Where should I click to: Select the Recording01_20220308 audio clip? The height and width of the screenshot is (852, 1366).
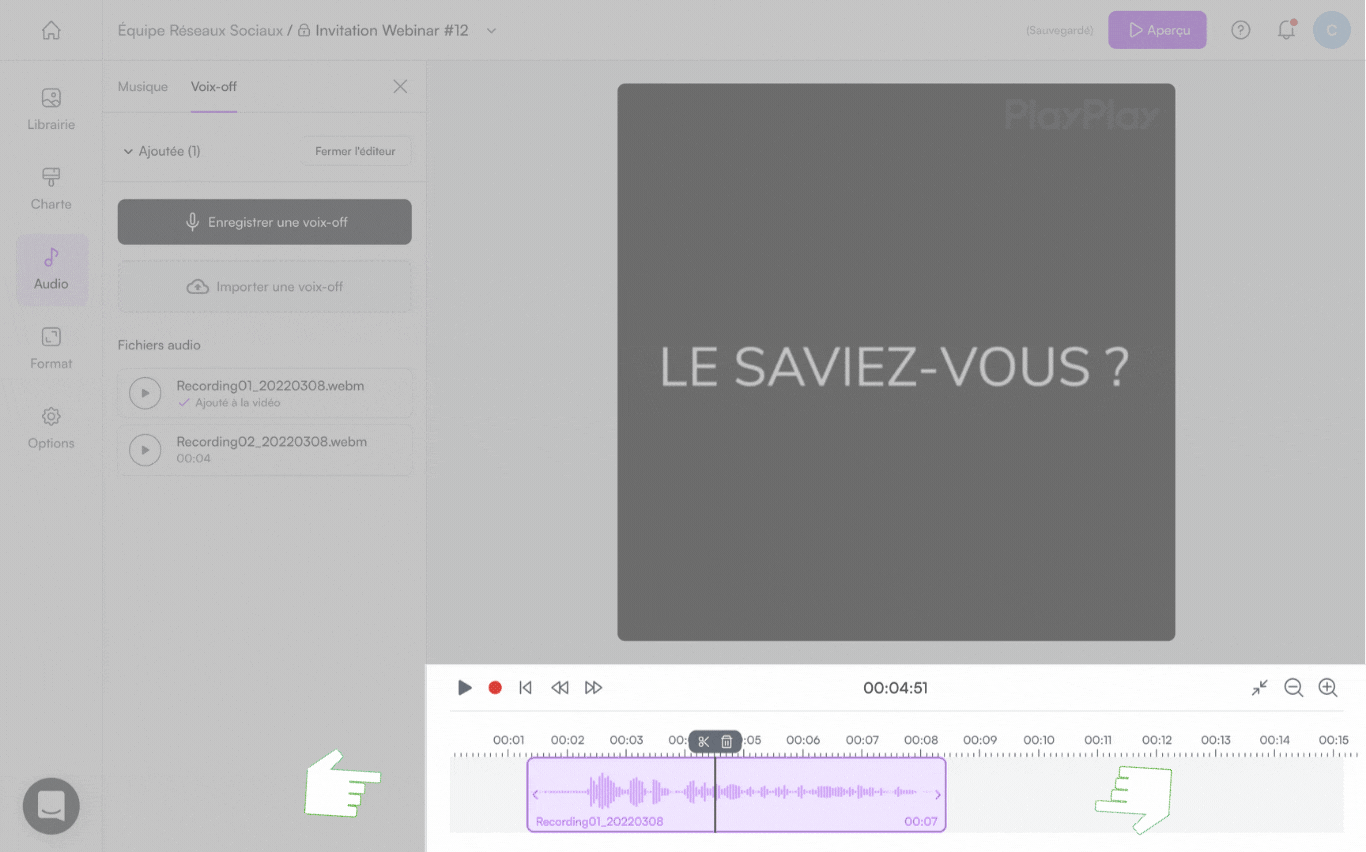tap(736, 795)
